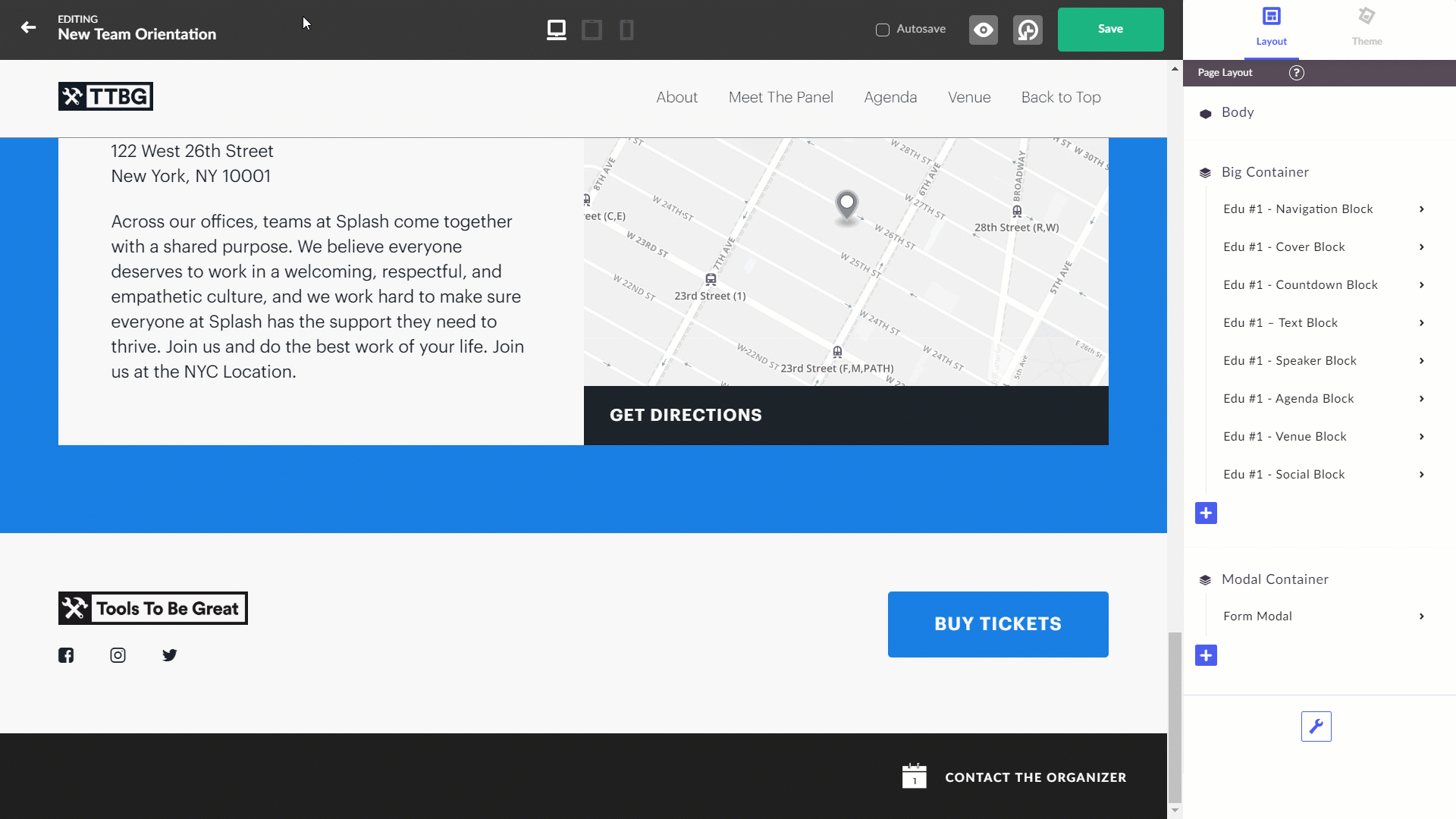Expand Edu #1 - Venue Block chevron
Viewport: 1456px width, 819px height.
(1422, 437)
